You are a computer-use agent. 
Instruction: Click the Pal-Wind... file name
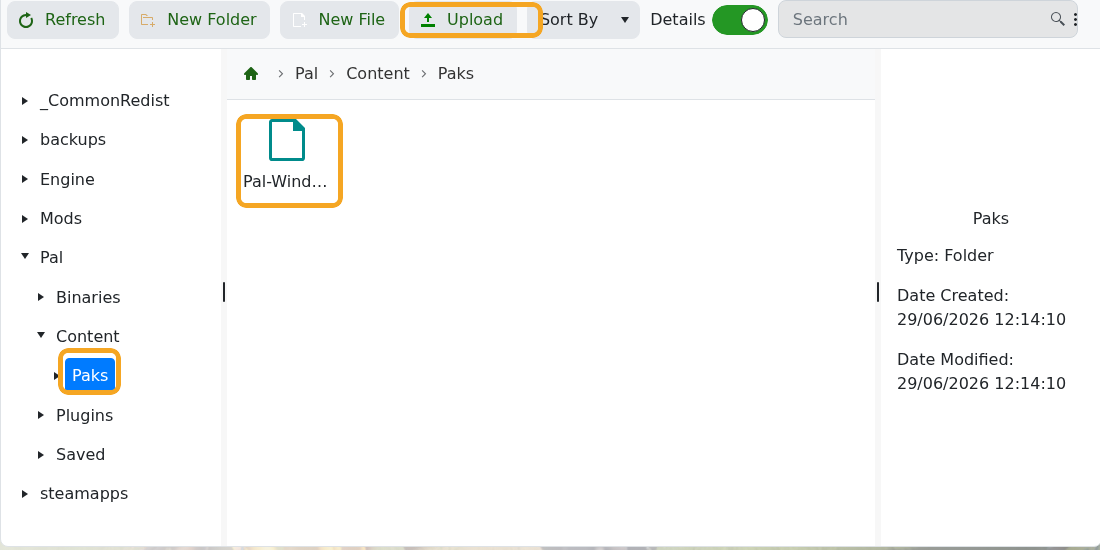286,181
